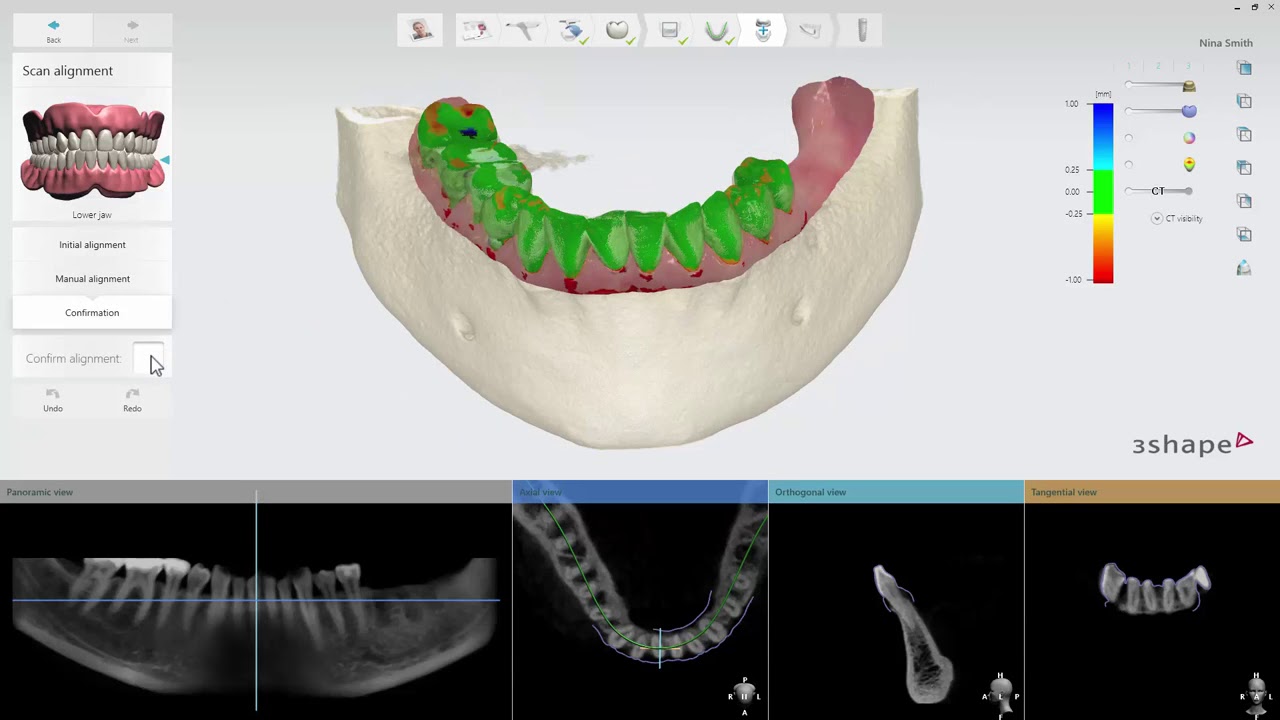This screenshot has width=1280, height=720.
Task: Open the greyed surgical guide step
Action: pos(811,30)
